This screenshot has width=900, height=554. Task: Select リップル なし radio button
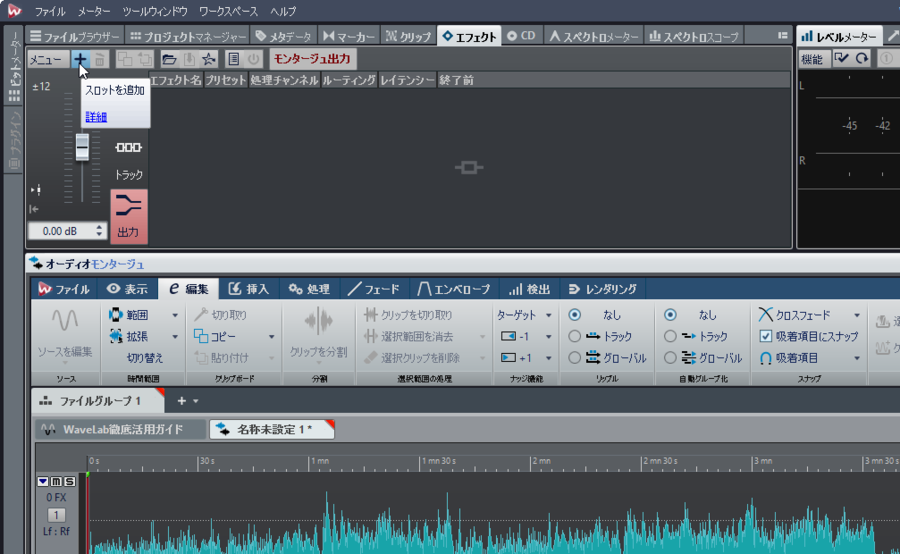tap(574, 315)
